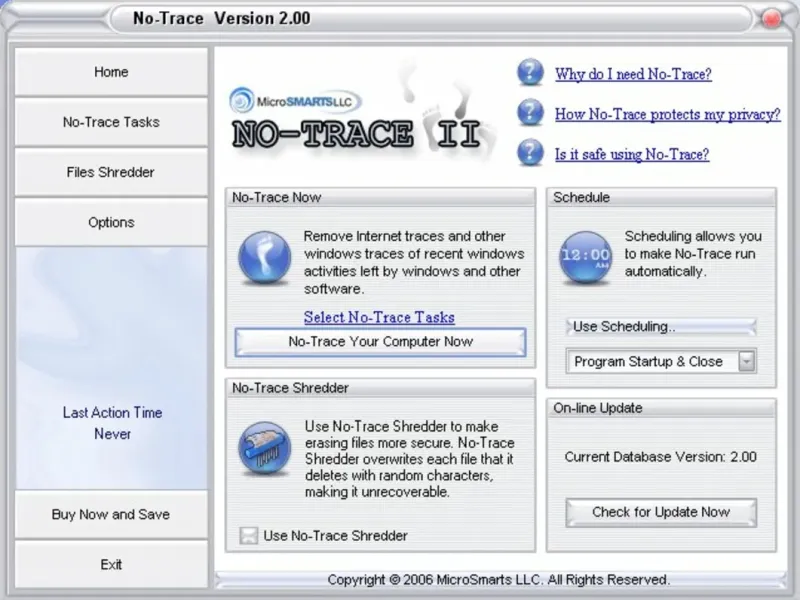Click the 12:00 clock Schedule icon
The image size is (800, 600).
tap(585, 257)
